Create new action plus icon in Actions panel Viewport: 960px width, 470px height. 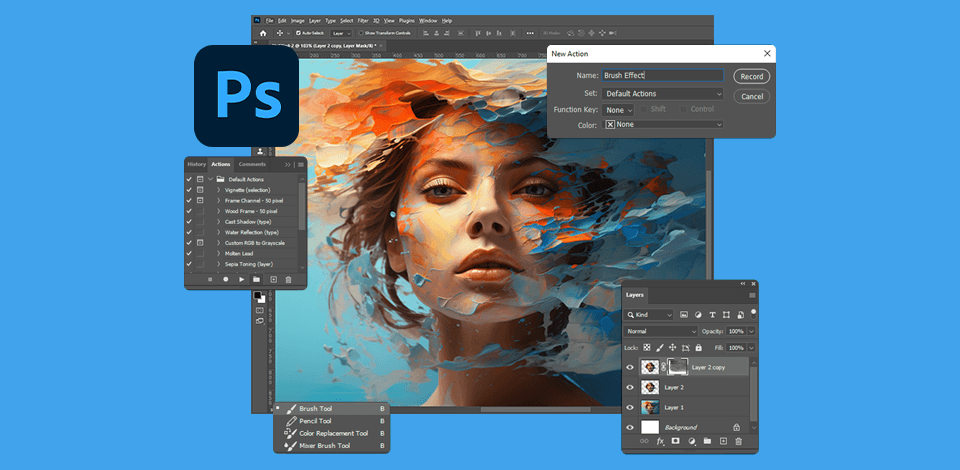(274, 279)
